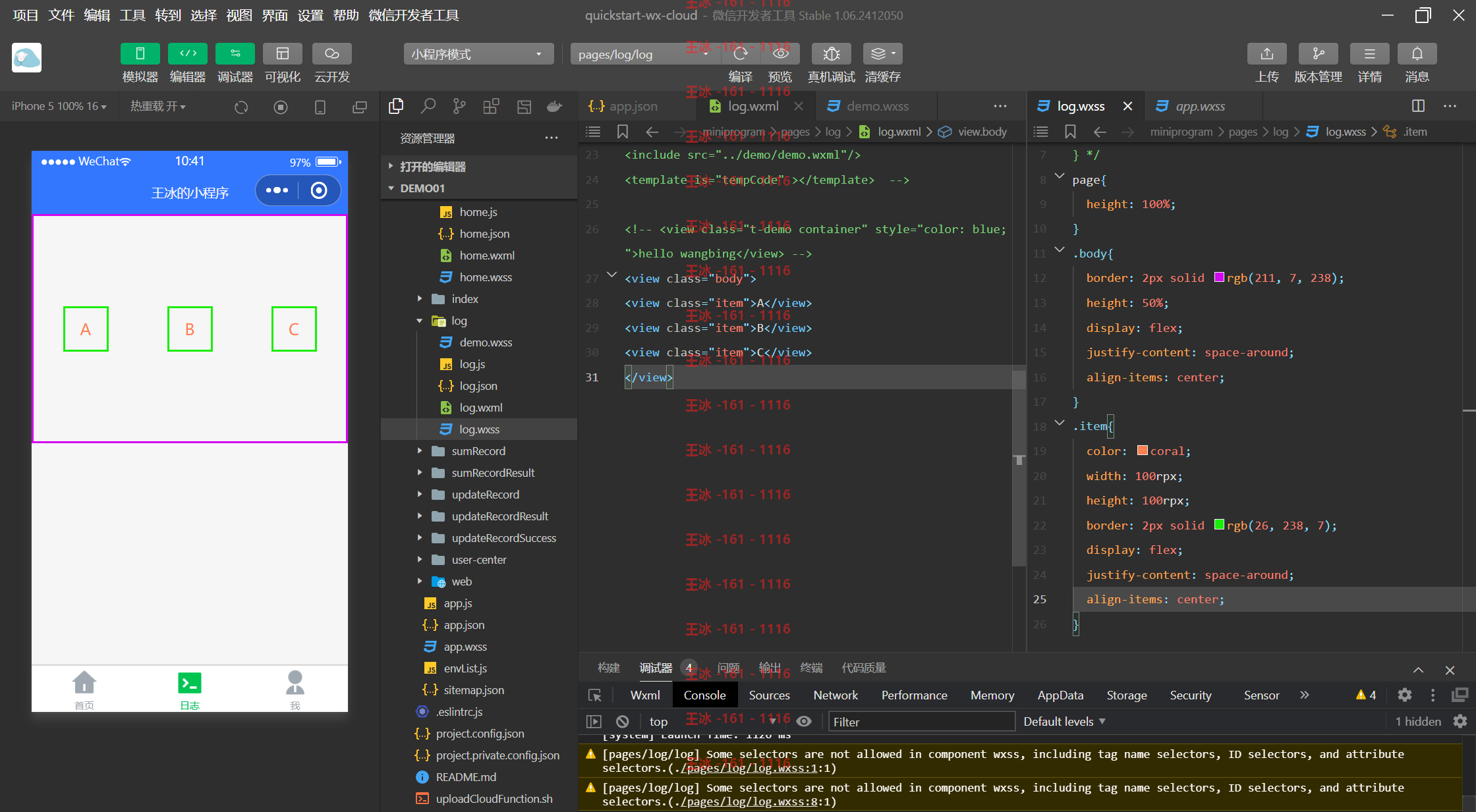Screen dimensions: 1476x812
Task: Toggle the visualization (可视化) panel
Action: point(283,54)
